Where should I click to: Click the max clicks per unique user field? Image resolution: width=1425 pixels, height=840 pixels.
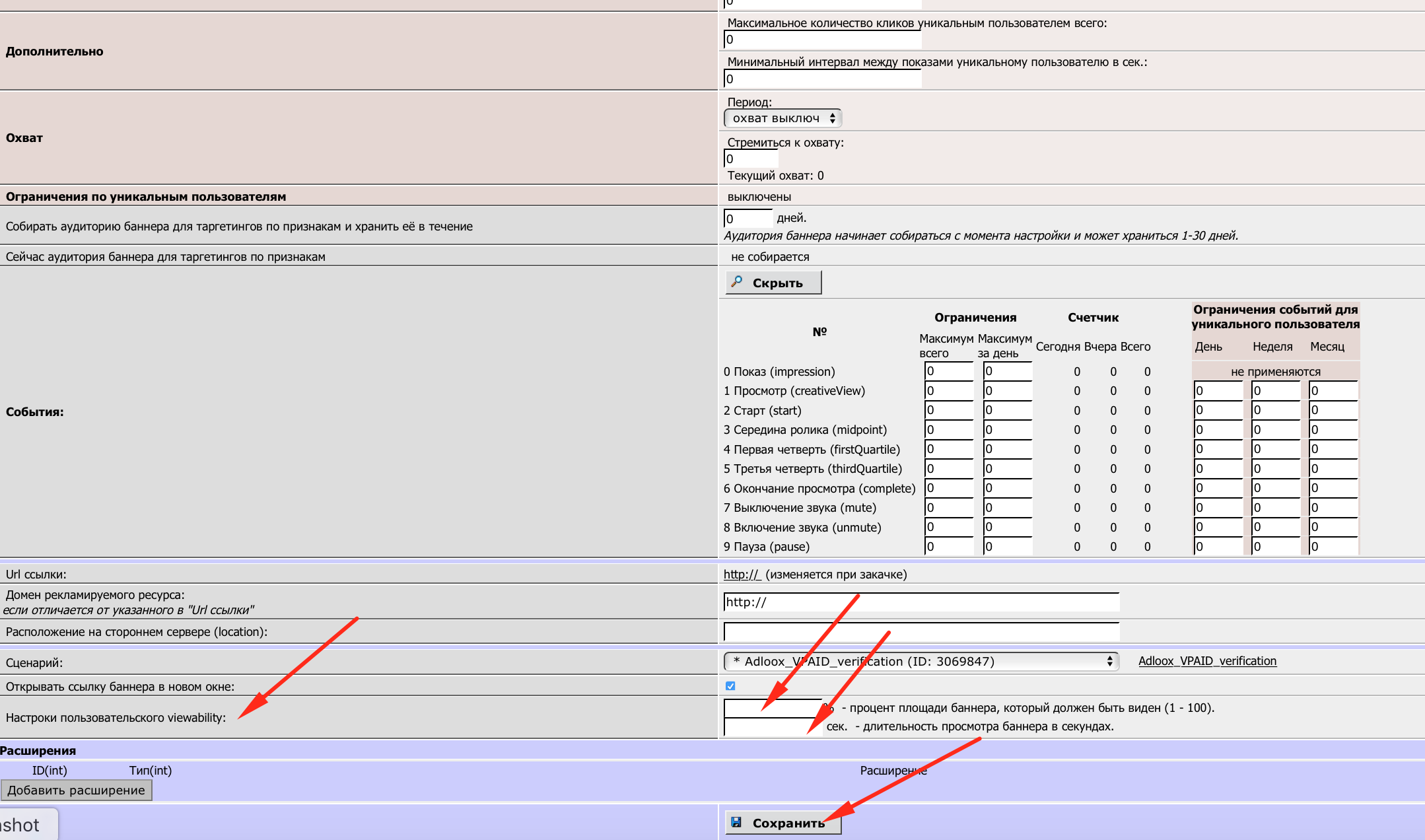coord(823,40)
